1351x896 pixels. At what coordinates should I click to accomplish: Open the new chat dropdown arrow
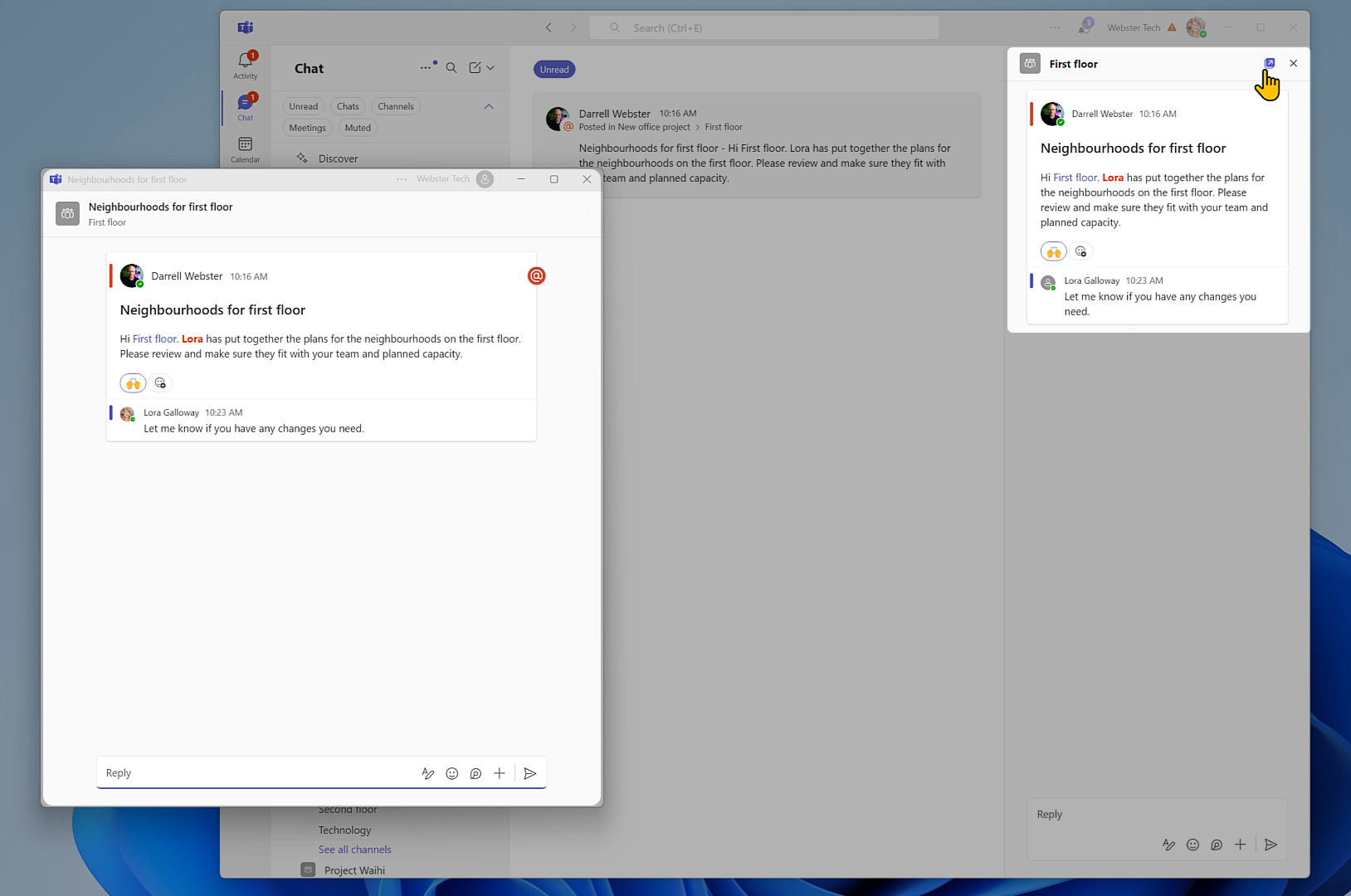point(490,68)
